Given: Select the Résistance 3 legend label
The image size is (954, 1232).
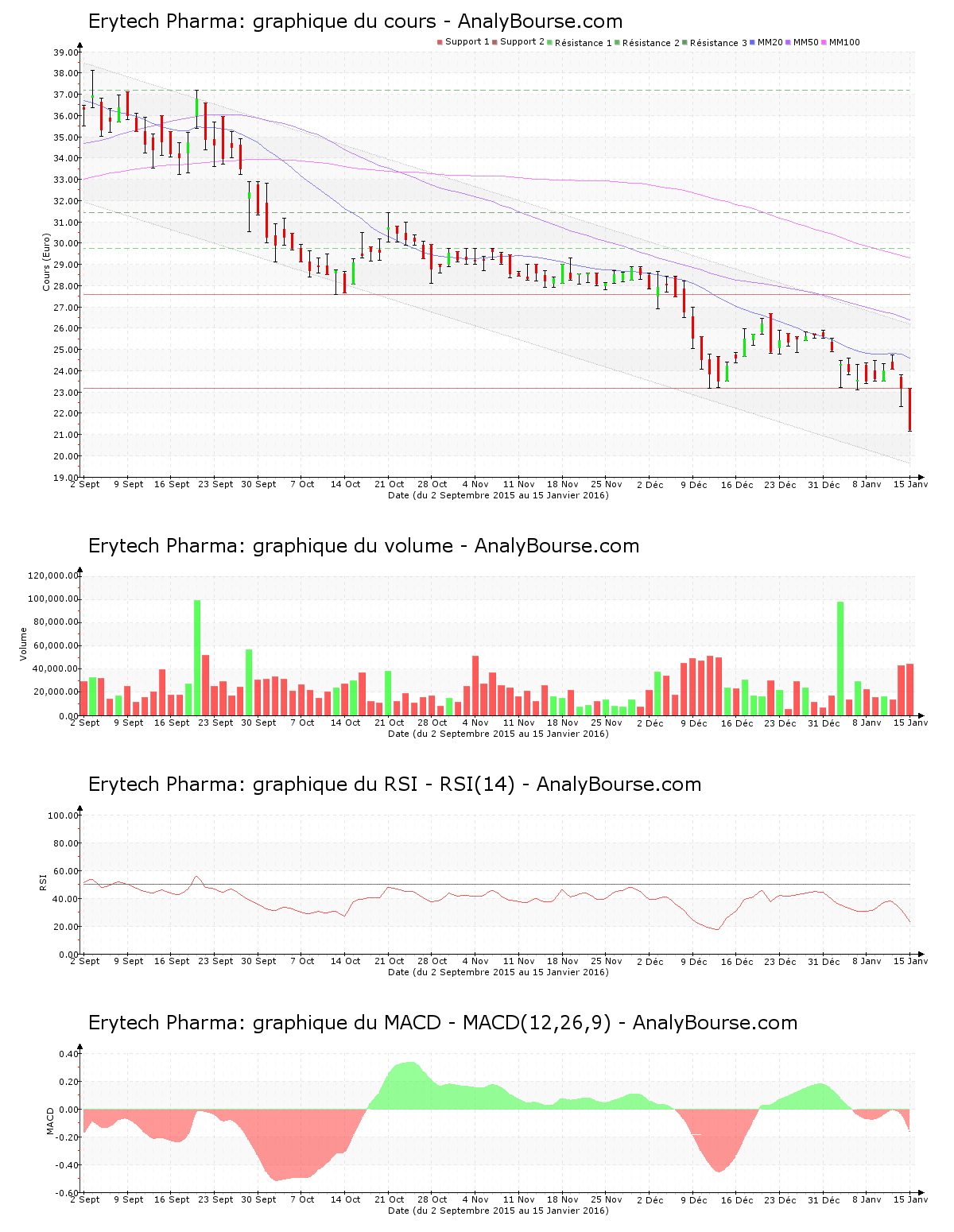Looking at the screenshot, I should [x=719, y=43].
